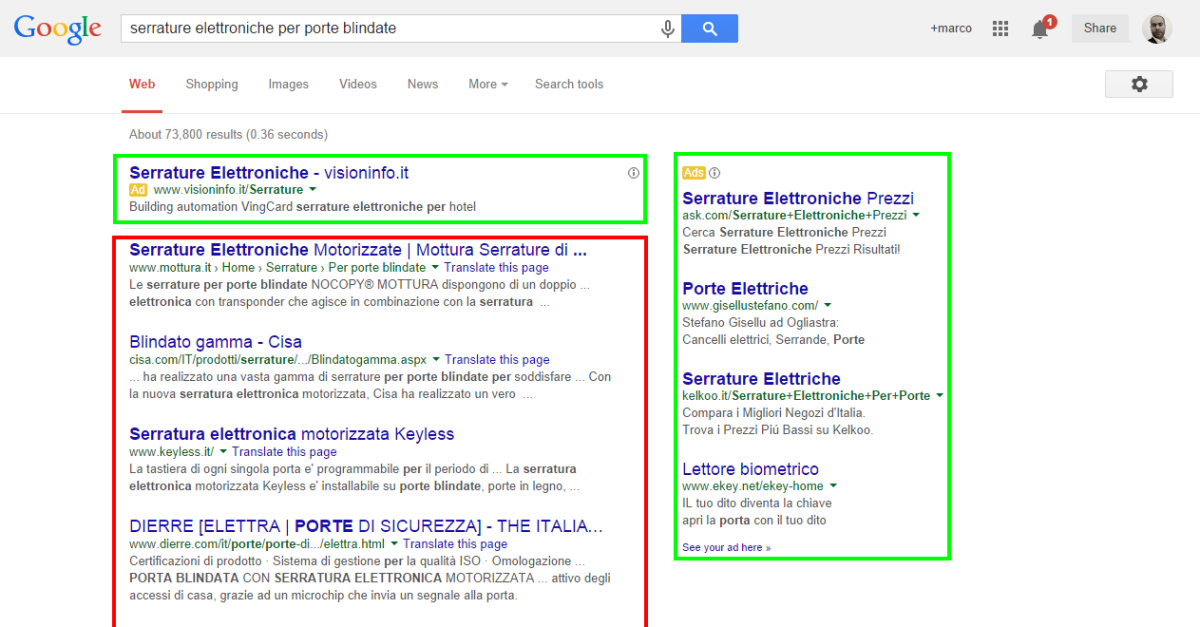The width and height of the screenshot is (1200, 627).
Task: Click the www.gisellustefano.com/ URL text
Action: [750, 305]
